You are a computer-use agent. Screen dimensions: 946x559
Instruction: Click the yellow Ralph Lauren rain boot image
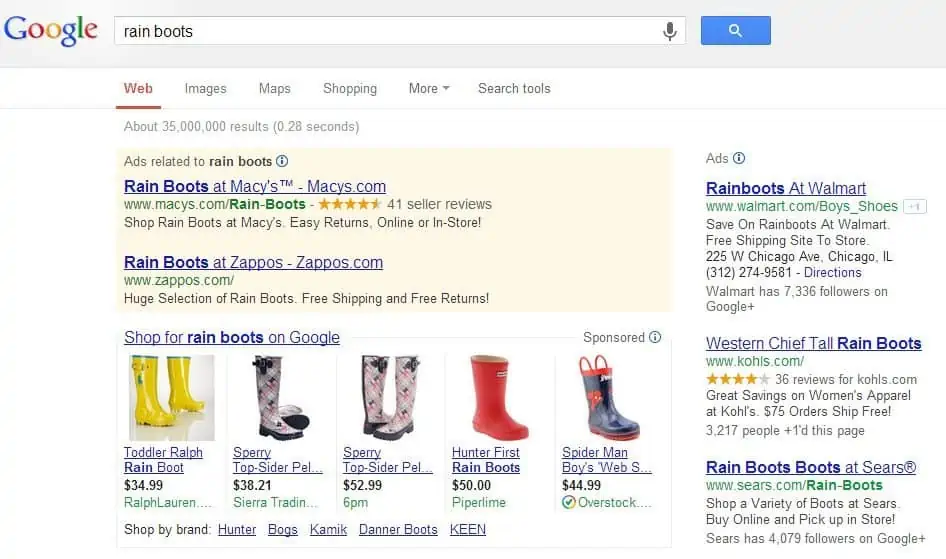[169, 397]
